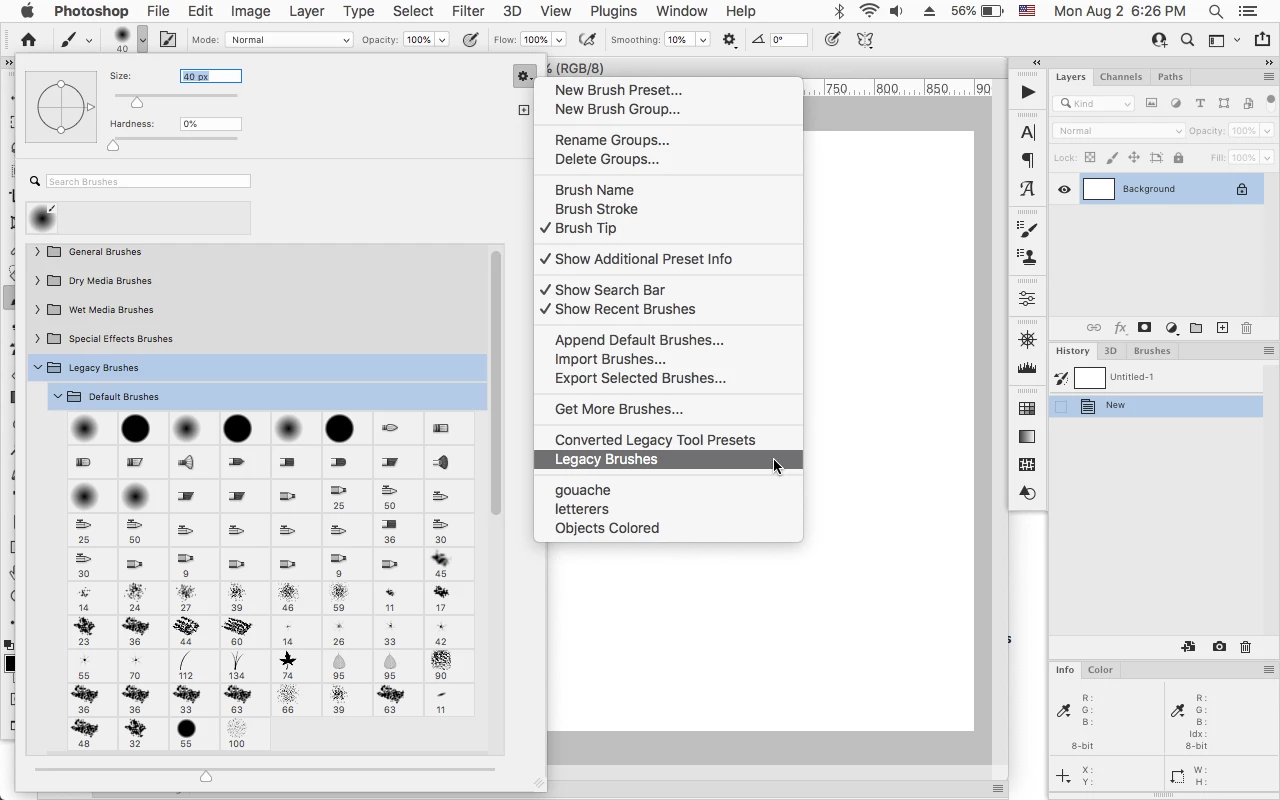Open the Character panel icon
The image size is (1280, 800).
1028,132
